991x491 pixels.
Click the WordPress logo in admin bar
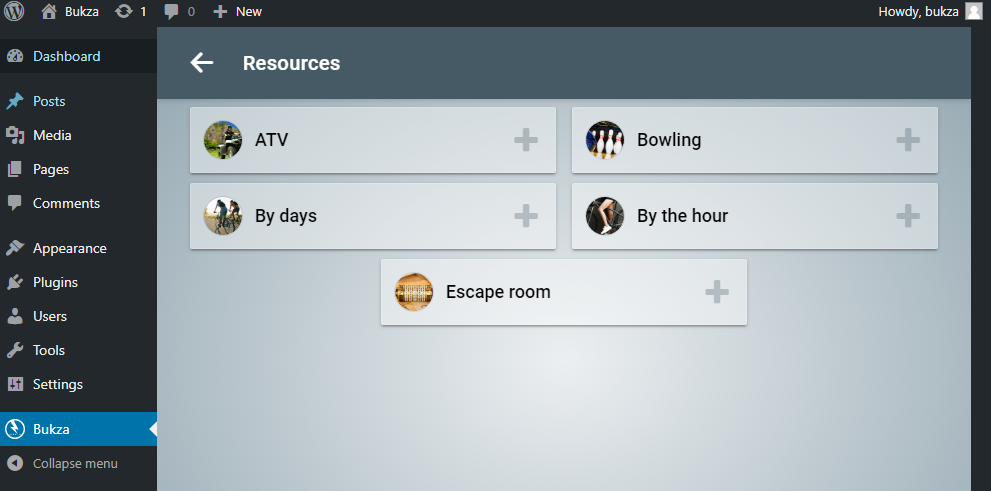14,12
